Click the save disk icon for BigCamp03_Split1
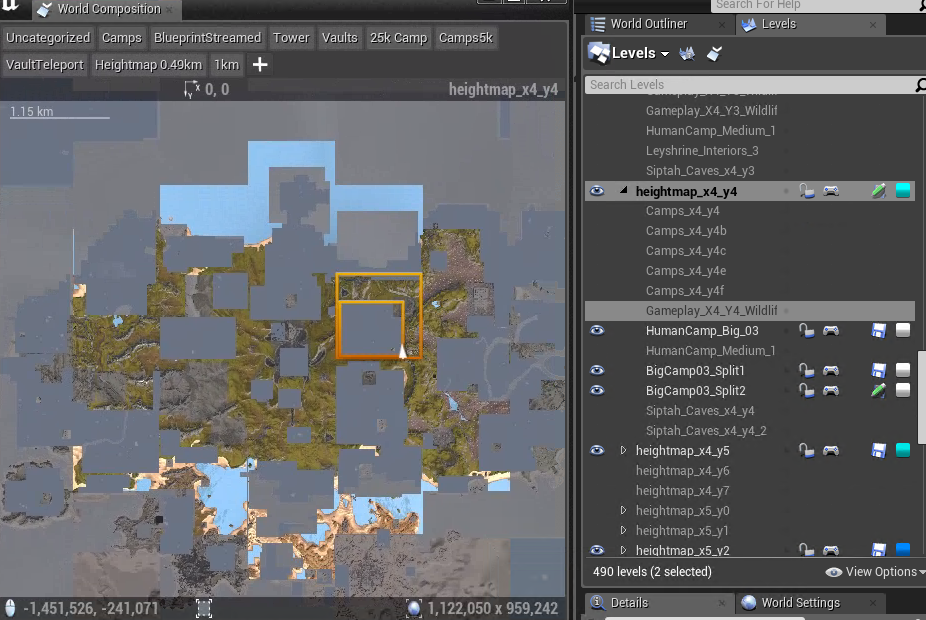Screen dimensions: 926x620 878,371
